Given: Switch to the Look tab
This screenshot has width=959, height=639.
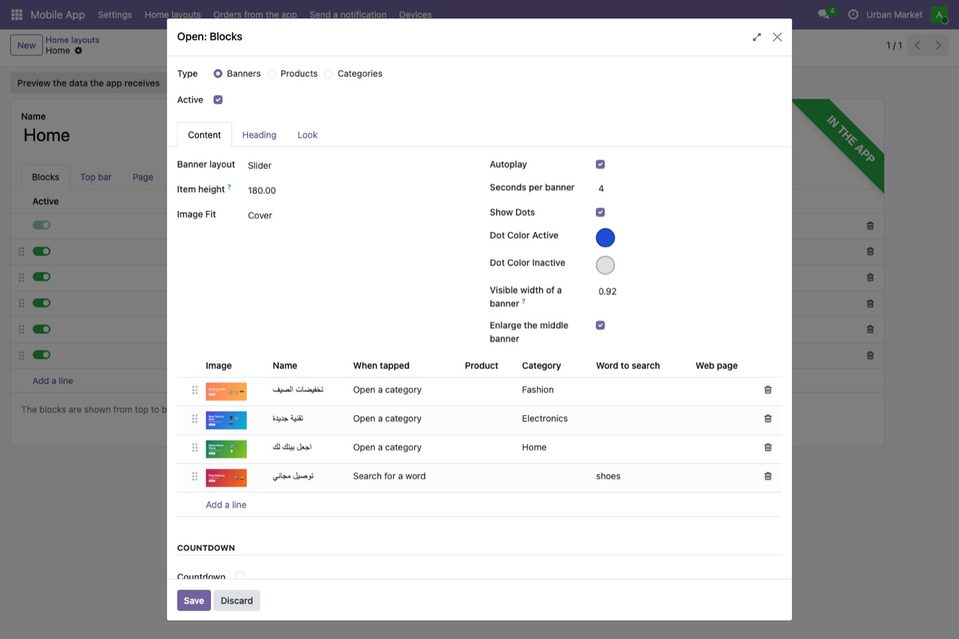Looking at the screenshot, I should point(307,135).
